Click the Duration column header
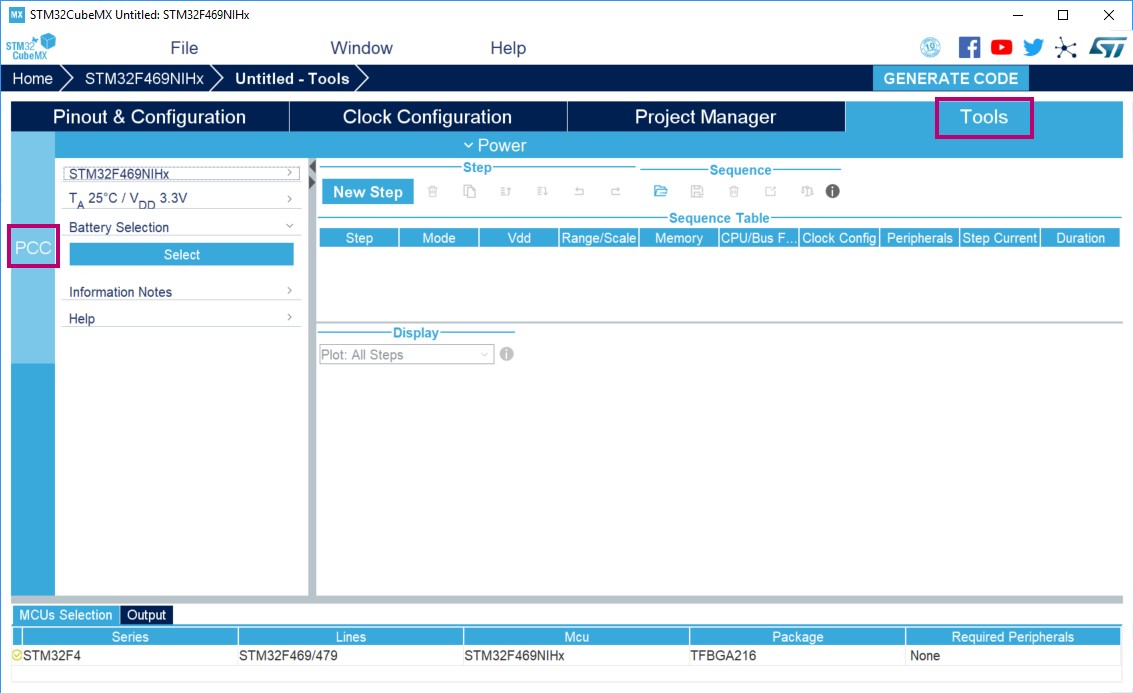The image size is (1133, 693). tap(1080, 238)
